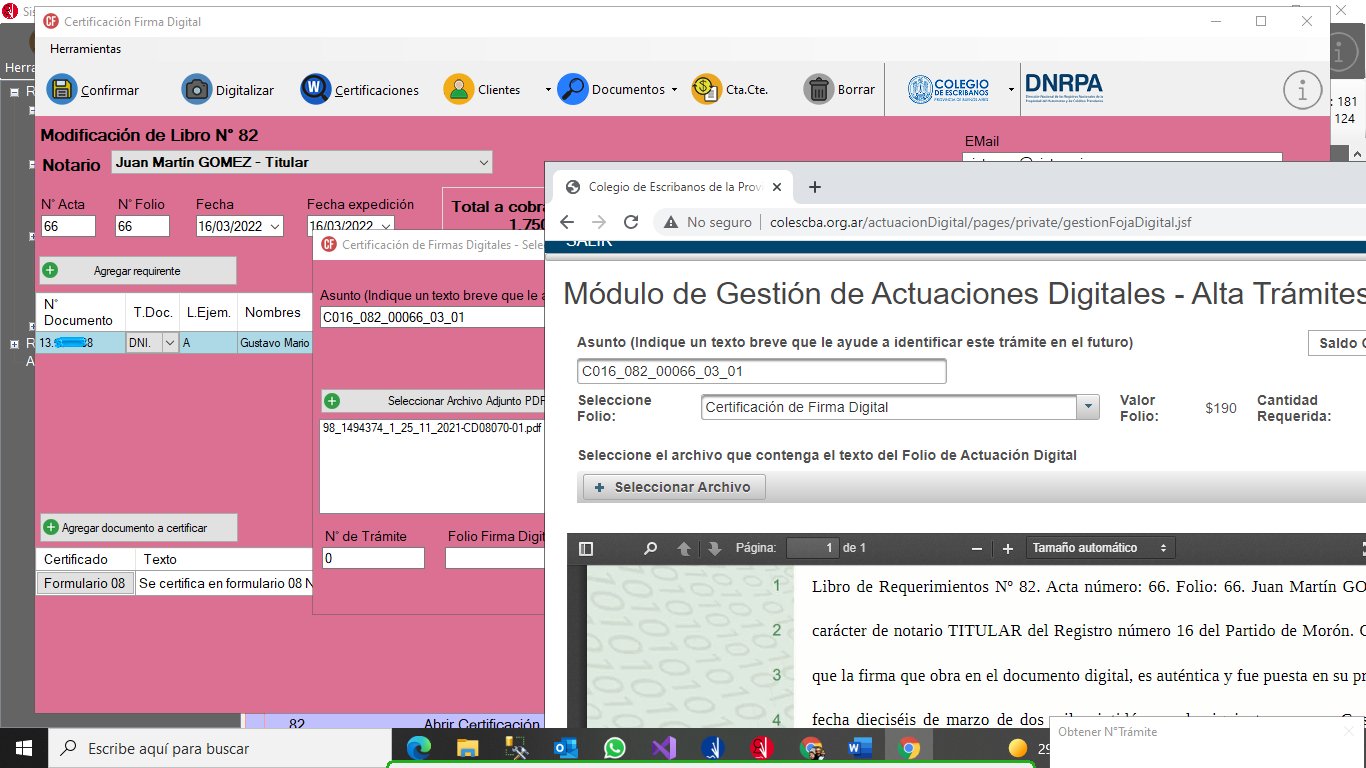Open Cta.Cte. account icon

[x=706, y=89]
